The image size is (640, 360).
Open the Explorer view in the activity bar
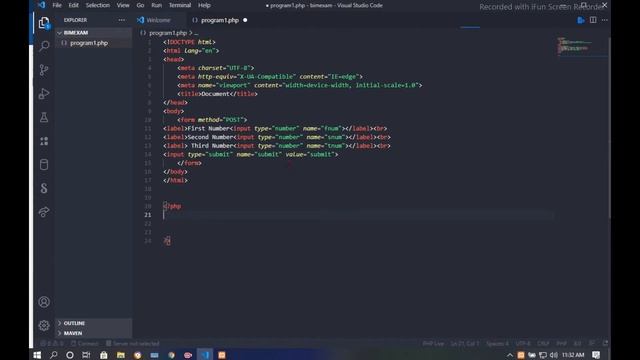[44, 23]
